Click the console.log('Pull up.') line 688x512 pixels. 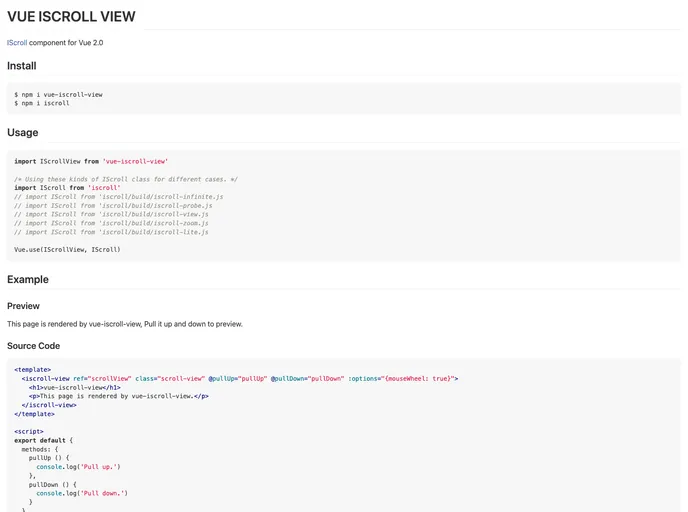pyautogui.click(x=78, y=467)
